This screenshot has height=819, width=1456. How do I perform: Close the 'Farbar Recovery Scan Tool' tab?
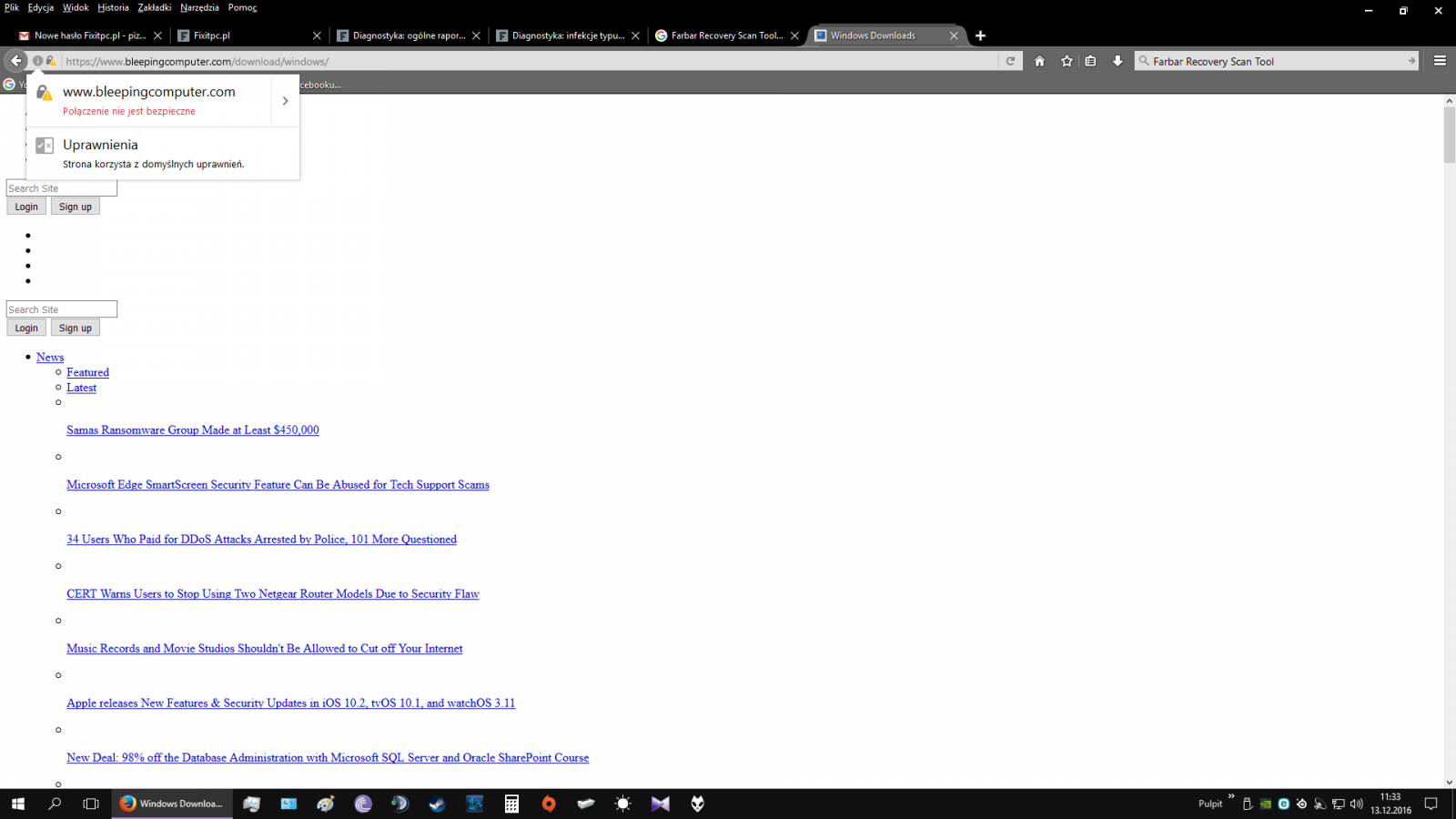(794, 35)
